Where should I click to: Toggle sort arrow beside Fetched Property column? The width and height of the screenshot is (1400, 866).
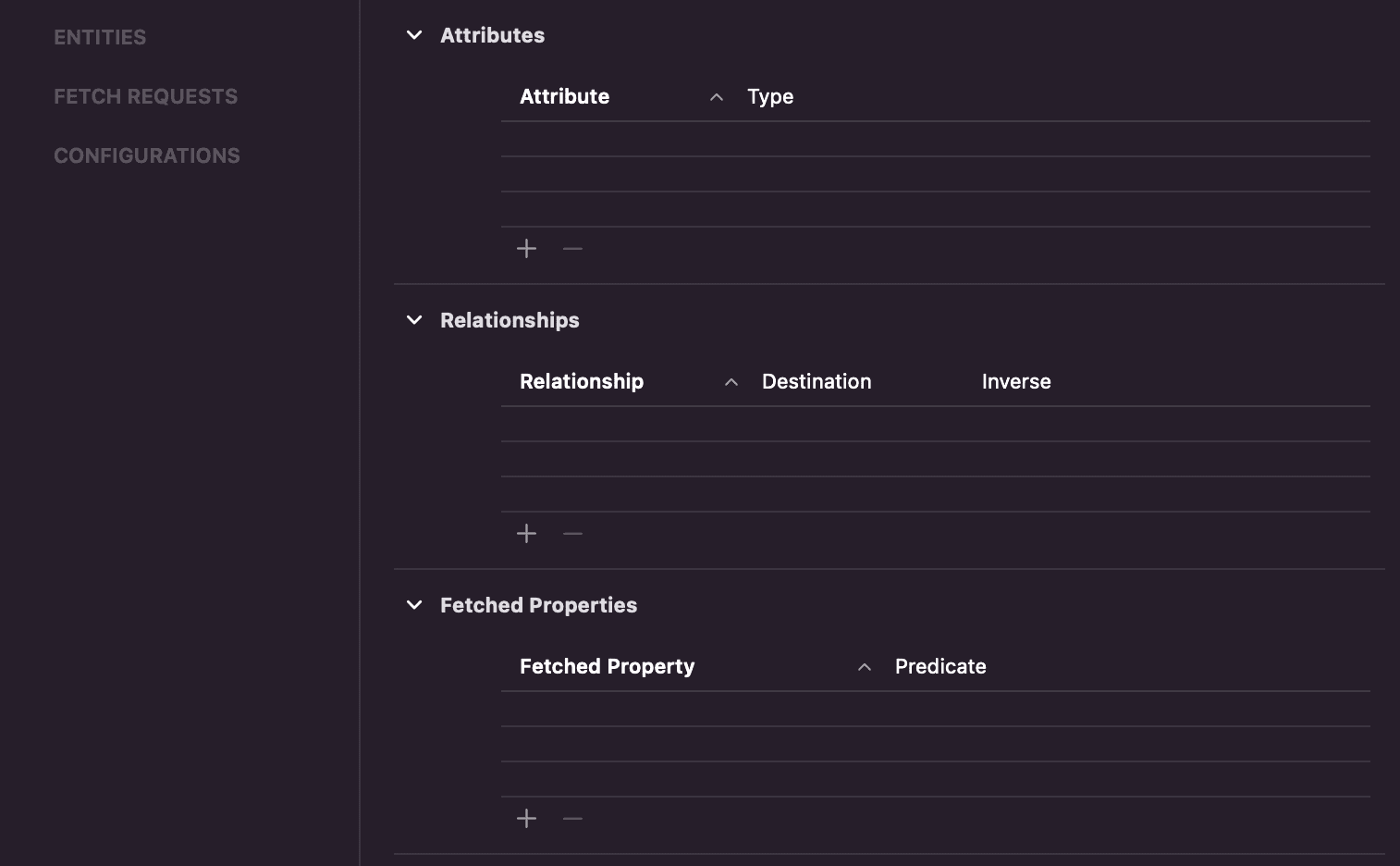865,667
